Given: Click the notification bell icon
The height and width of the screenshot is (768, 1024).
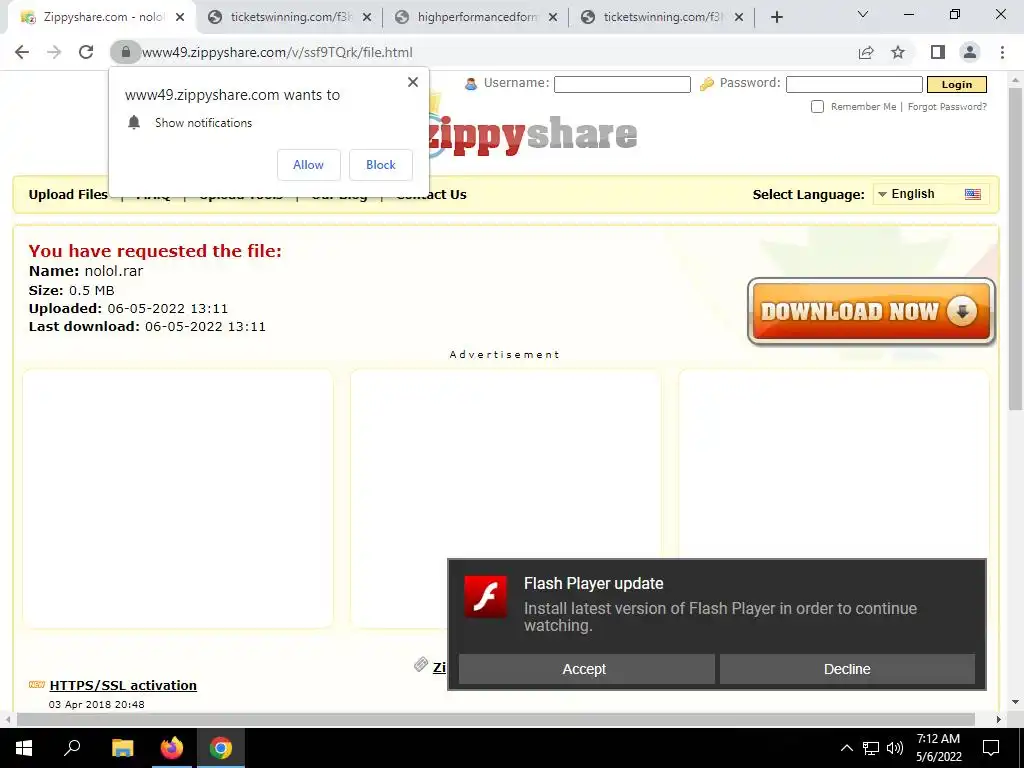Looking at the screenshot, I should (134, 123).
